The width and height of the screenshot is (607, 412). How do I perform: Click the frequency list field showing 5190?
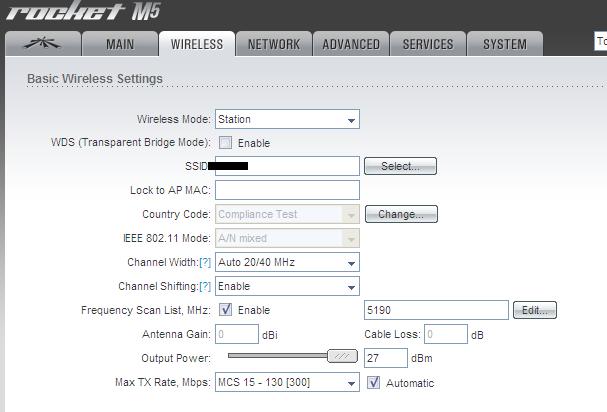tap(436, 310)
